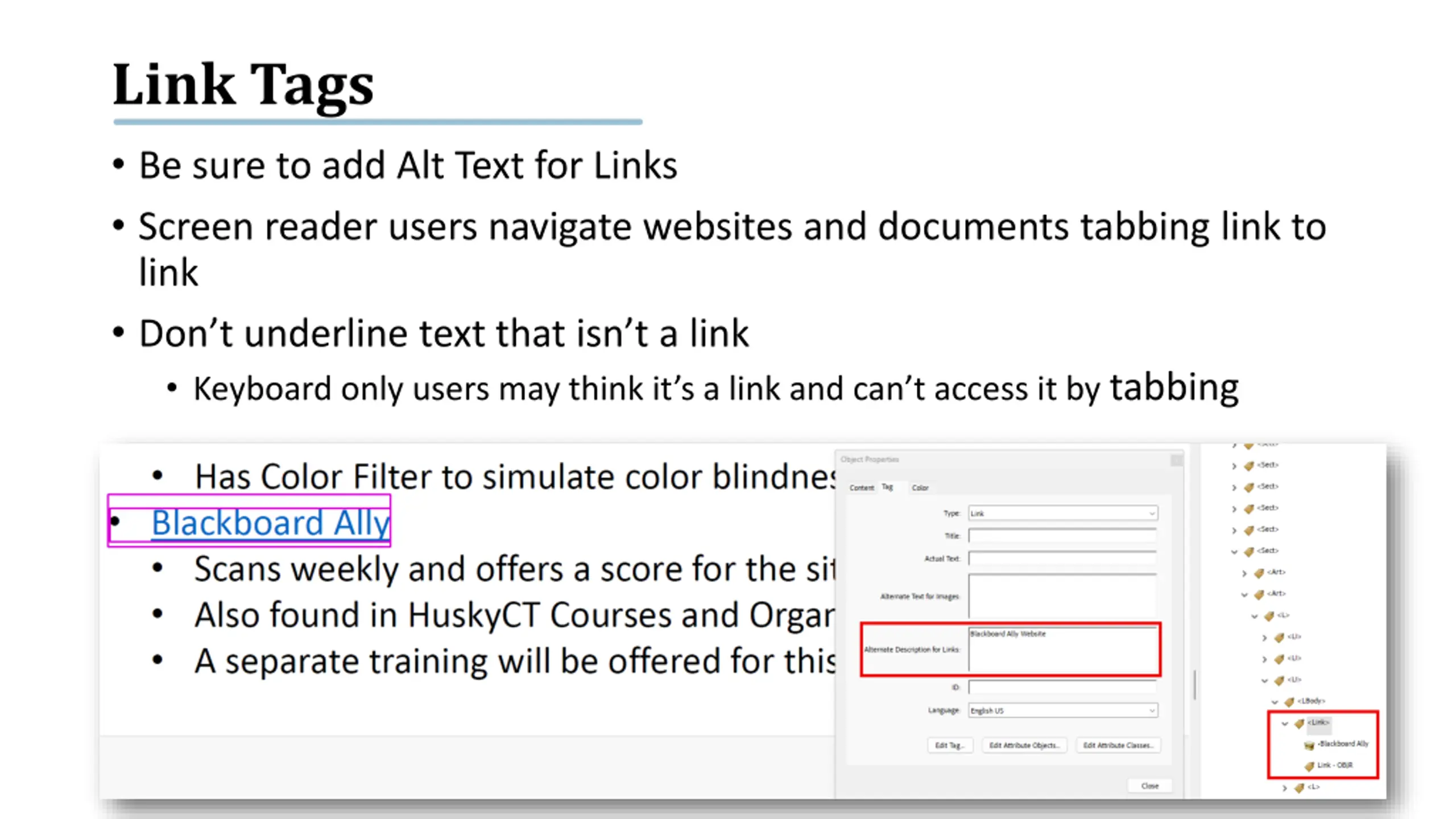The width and height of the screenshot is (1456, 819).
Task: Click the collapsed <Art> tag icon
Action: click(1259, 573)
